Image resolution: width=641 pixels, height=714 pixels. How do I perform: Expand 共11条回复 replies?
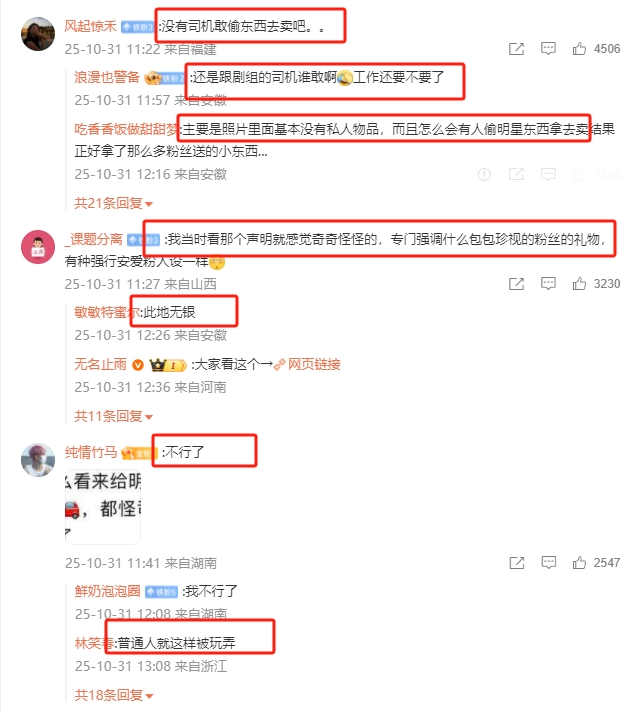click(x=113, y=416)
